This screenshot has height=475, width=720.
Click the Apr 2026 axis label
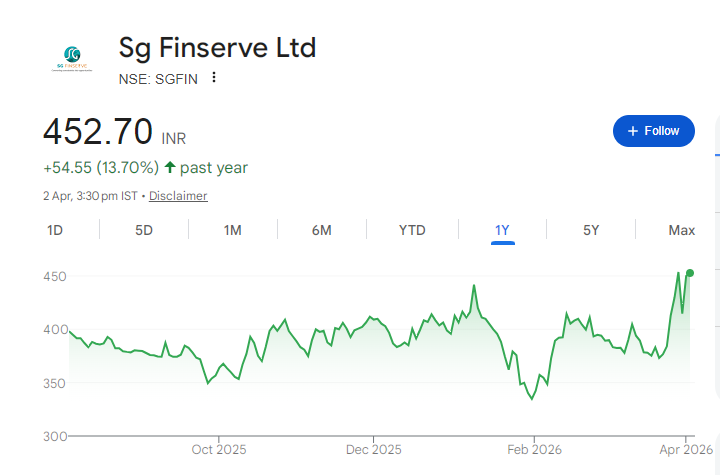point(686,449)
